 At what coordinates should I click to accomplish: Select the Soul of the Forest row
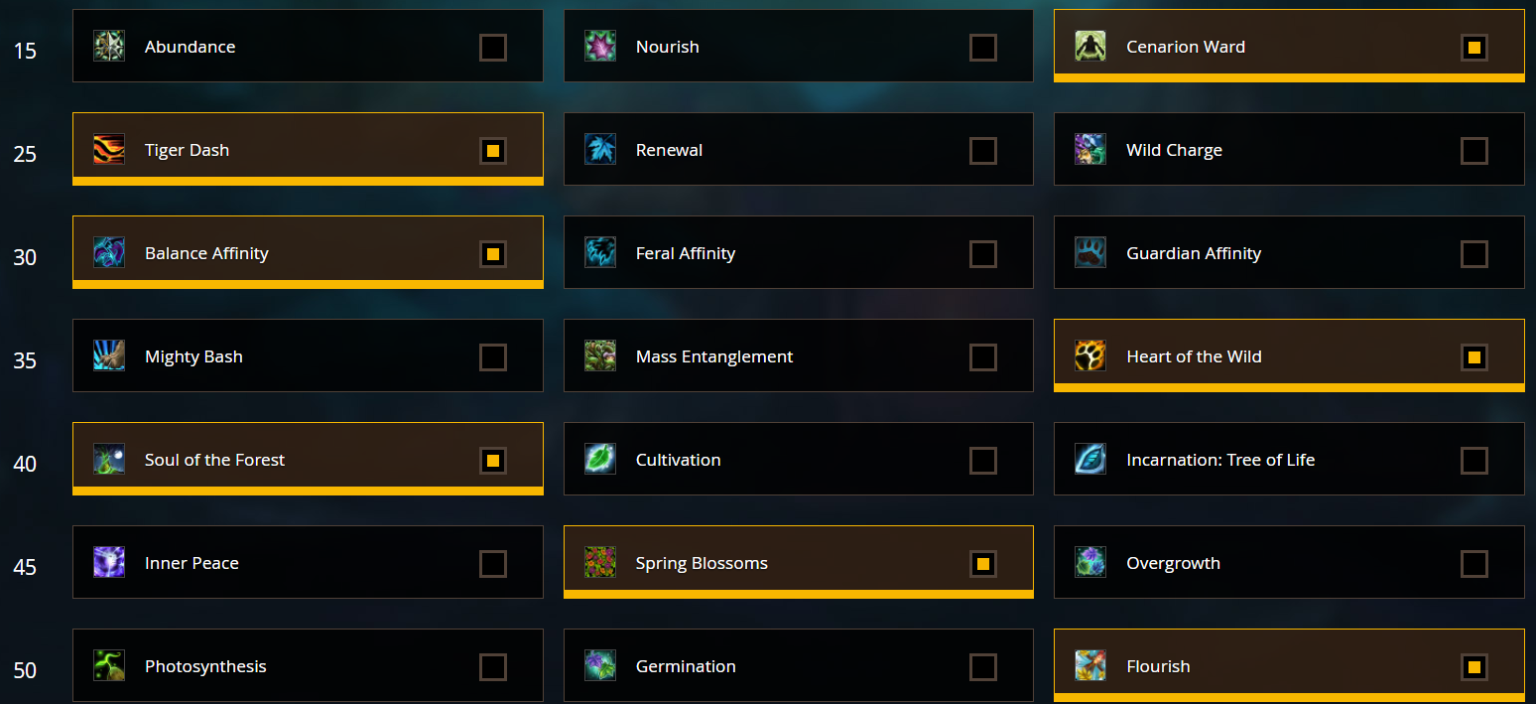click(x=307, y=460)
